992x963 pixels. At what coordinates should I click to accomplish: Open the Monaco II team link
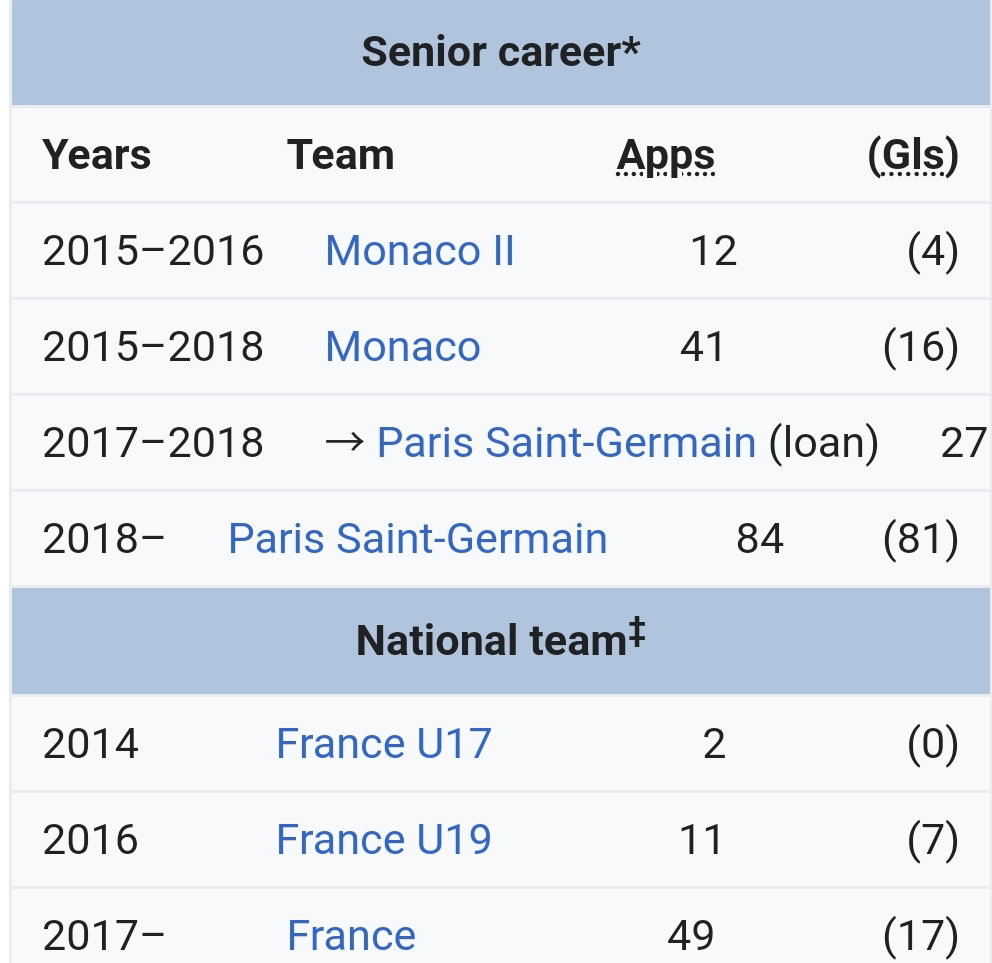(x=419, y=251)
